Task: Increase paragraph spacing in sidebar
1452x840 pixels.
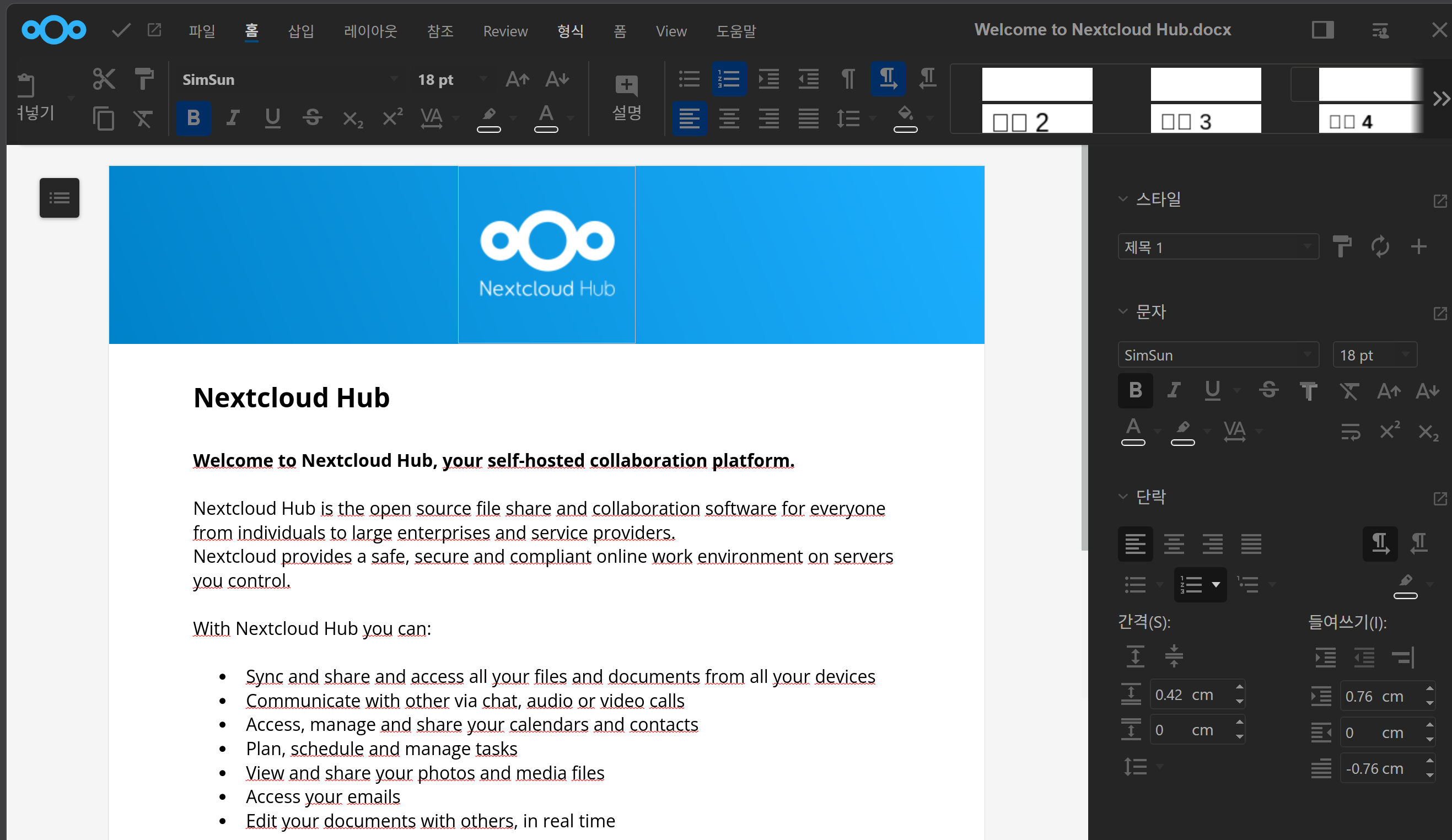Action: click(x=1135, y=657)
